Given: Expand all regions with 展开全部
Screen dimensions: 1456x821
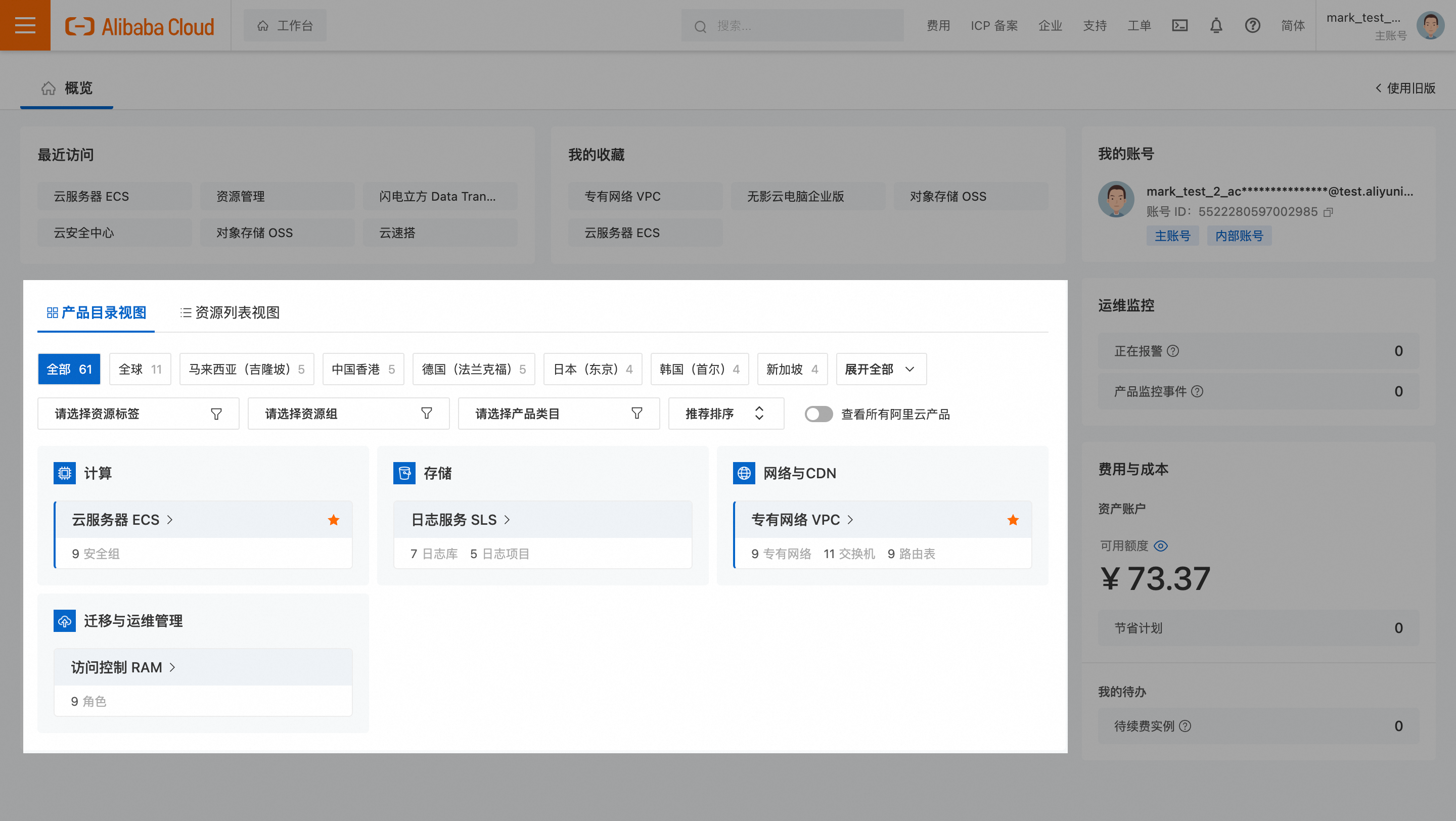Looking at the screenshot, I should 881,369.
